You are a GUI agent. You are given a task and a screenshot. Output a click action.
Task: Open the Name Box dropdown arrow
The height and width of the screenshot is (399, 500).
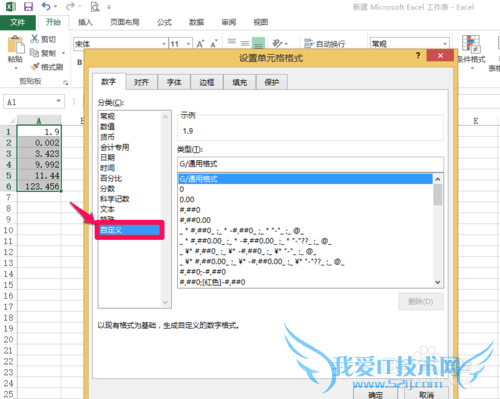58,101
